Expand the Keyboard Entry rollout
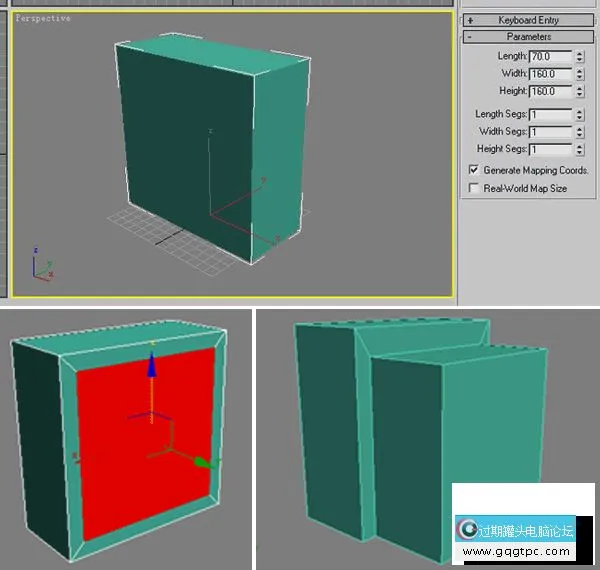 coord(528,20)
